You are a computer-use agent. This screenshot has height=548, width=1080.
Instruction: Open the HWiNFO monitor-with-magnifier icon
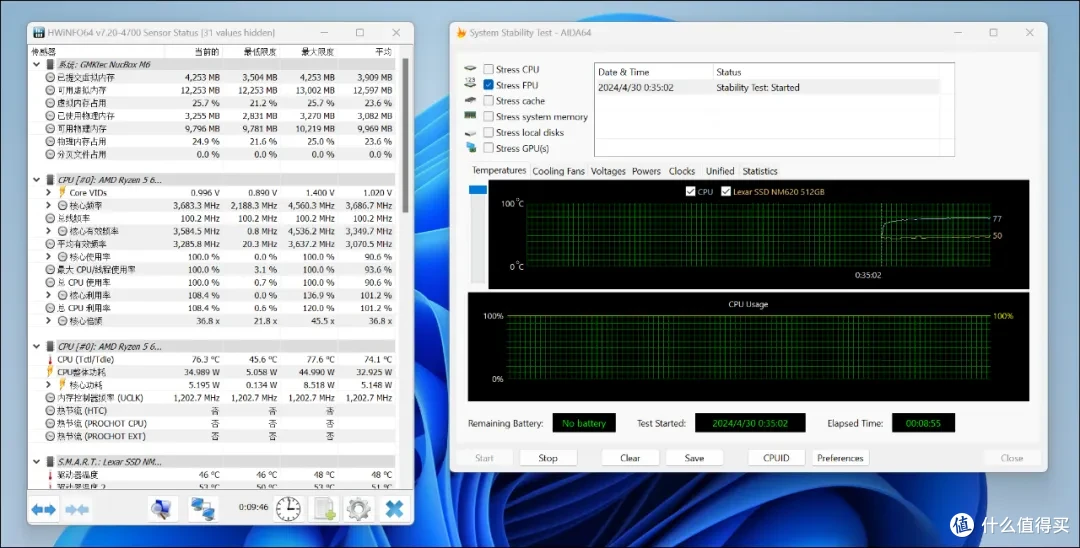click(162, 509)
